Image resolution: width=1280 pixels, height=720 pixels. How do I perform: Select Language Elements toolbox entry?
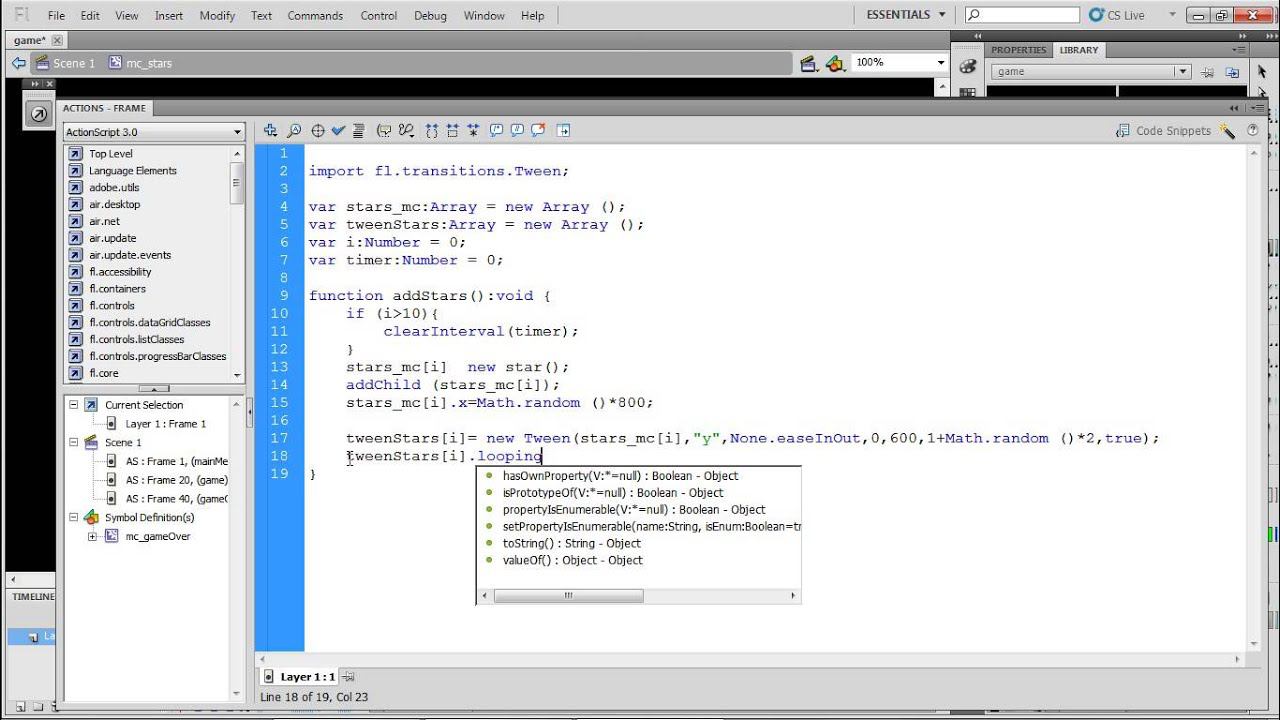(132, 171)
